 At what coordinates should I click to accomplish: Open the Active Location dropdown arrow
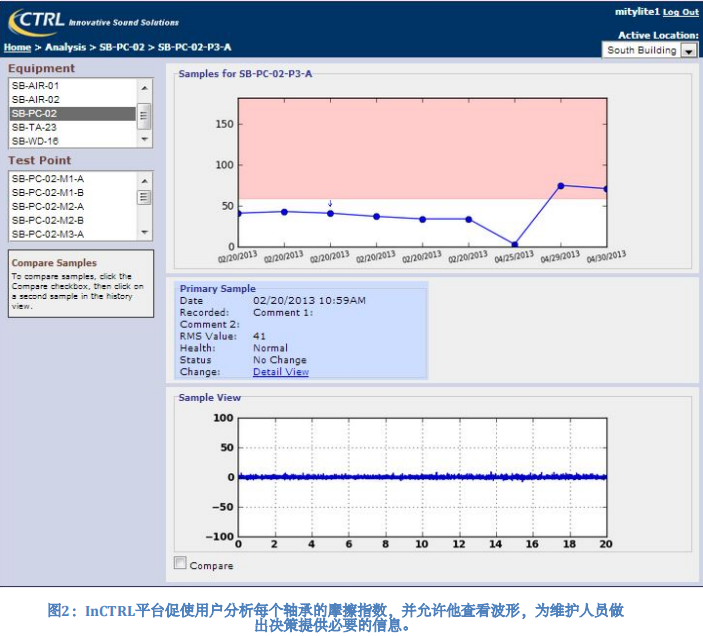click(689, 50)
